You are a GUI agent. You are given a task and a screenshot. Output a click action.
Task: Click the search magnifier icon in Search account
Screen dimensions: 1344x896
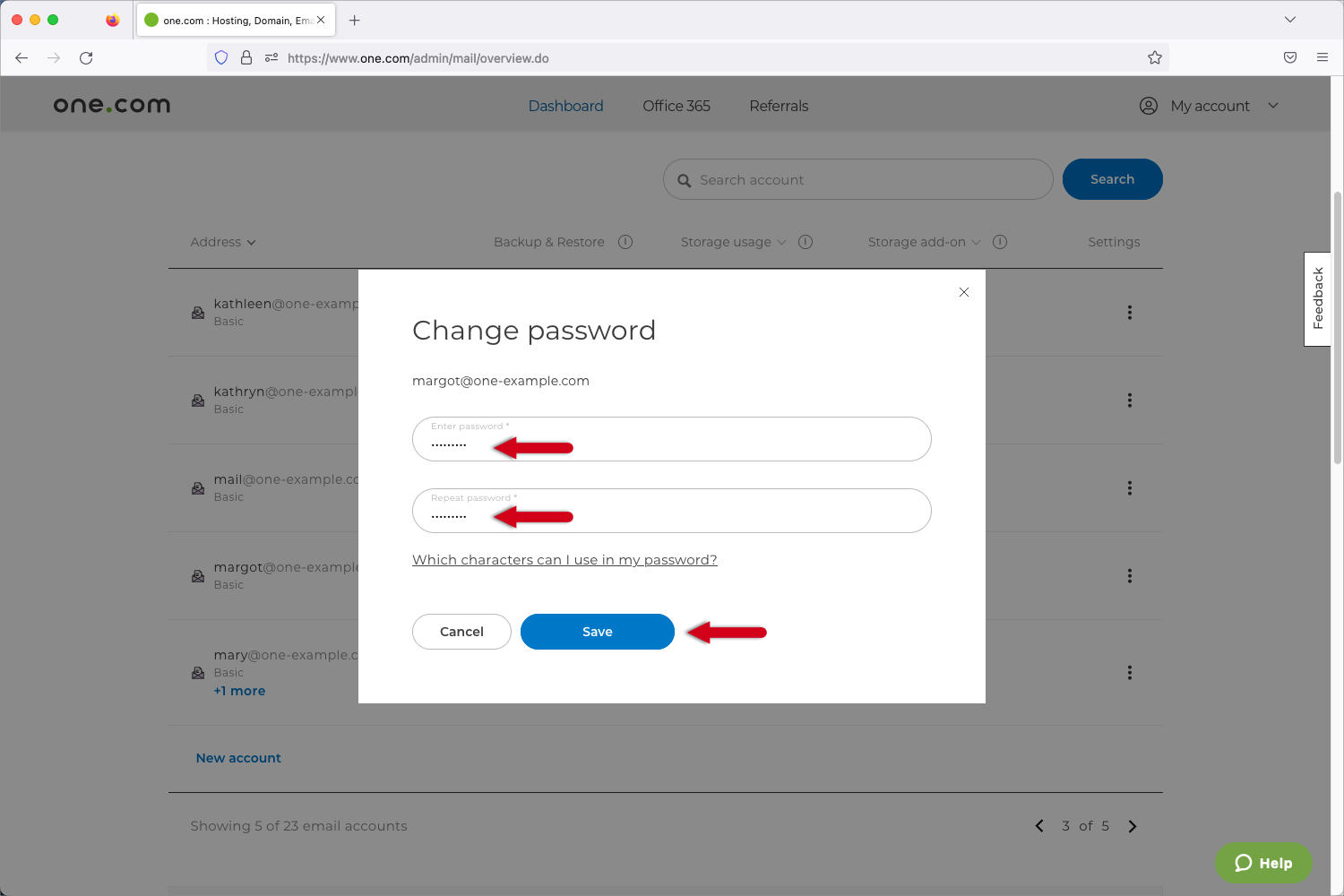[x=685, y=179]
